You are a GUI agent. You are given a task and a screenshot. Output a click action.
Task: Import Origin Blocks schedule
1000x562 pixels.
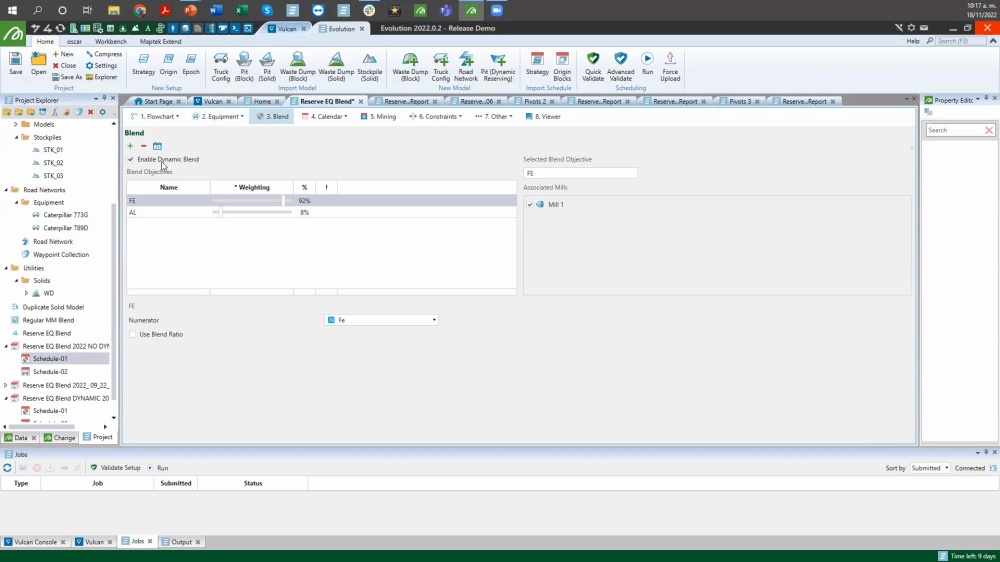[x=562, y=67]
